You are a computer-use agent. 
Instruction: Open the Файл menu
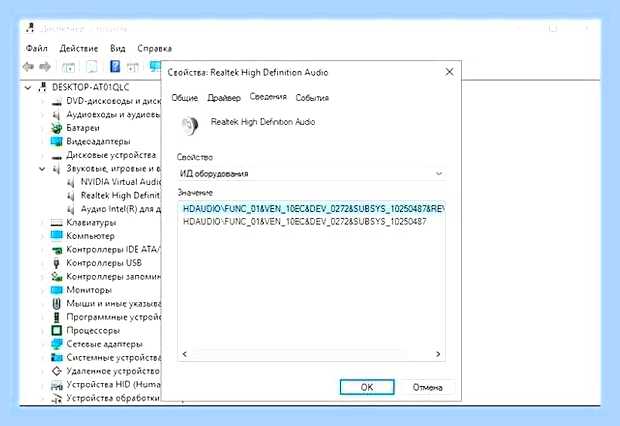[x=36, y=48]
